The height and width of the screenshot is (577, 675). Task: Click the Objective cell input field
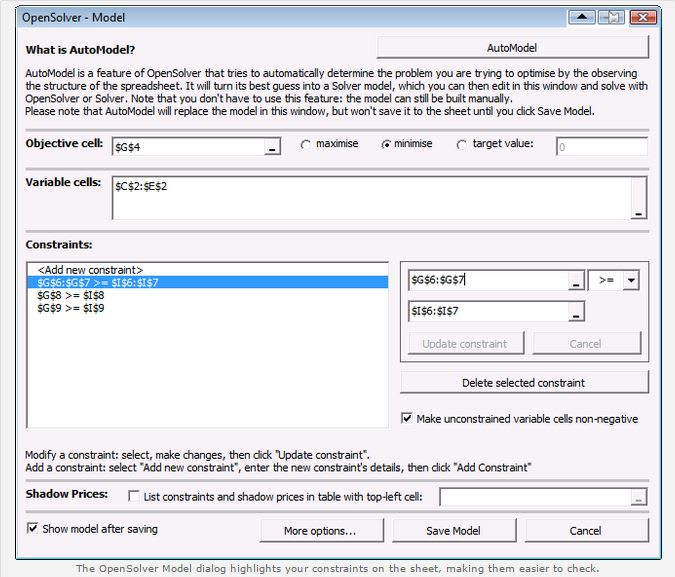pyautogui.click(x=189, y=146)
